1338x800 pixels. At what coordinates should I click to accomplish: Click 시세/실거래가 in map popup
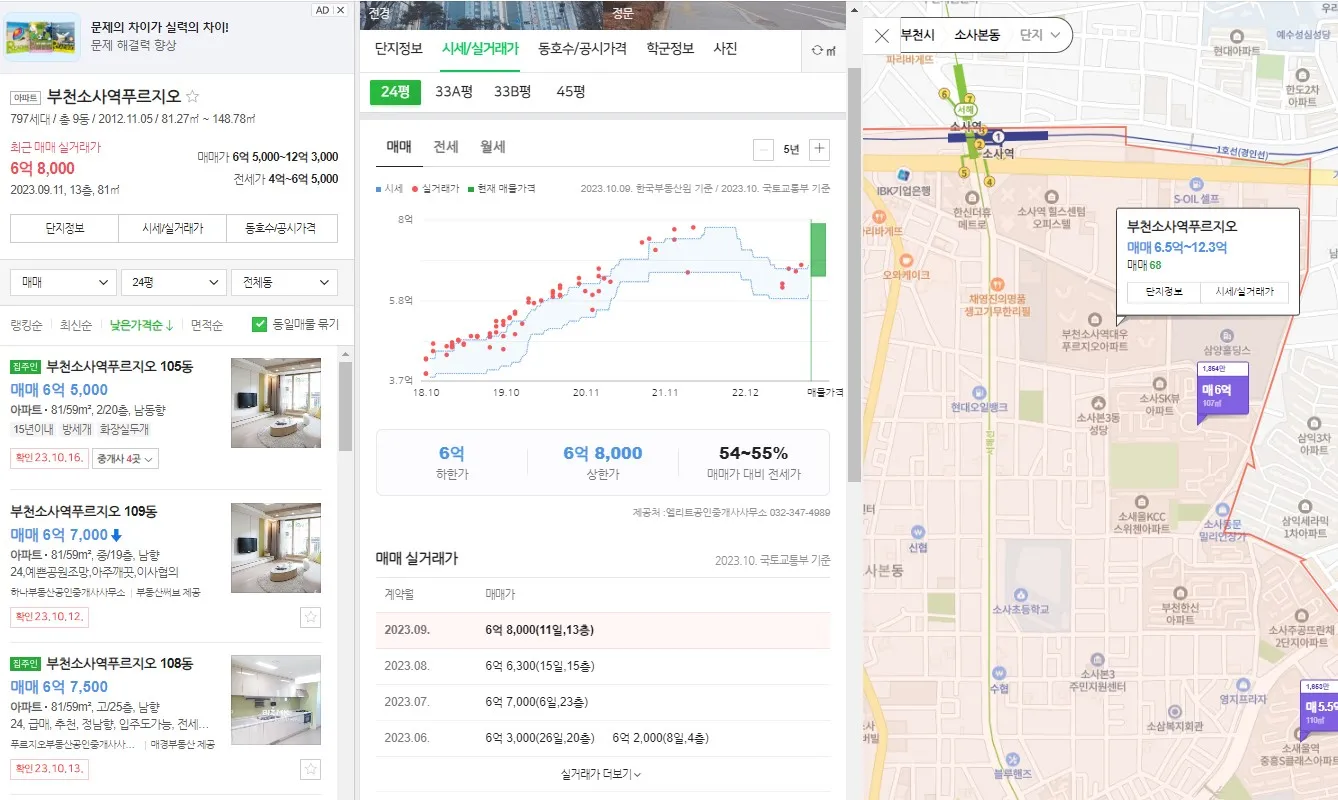(1245, 293)
